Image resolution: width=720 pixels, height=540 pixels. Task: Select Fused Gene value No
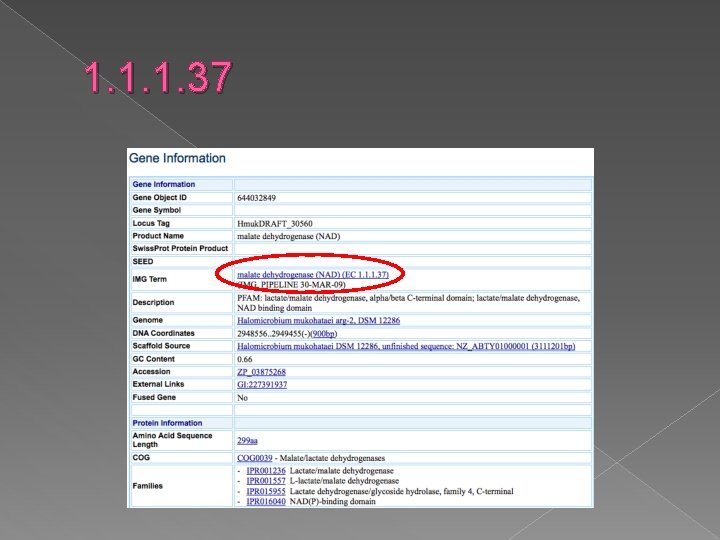coord(242,398)
